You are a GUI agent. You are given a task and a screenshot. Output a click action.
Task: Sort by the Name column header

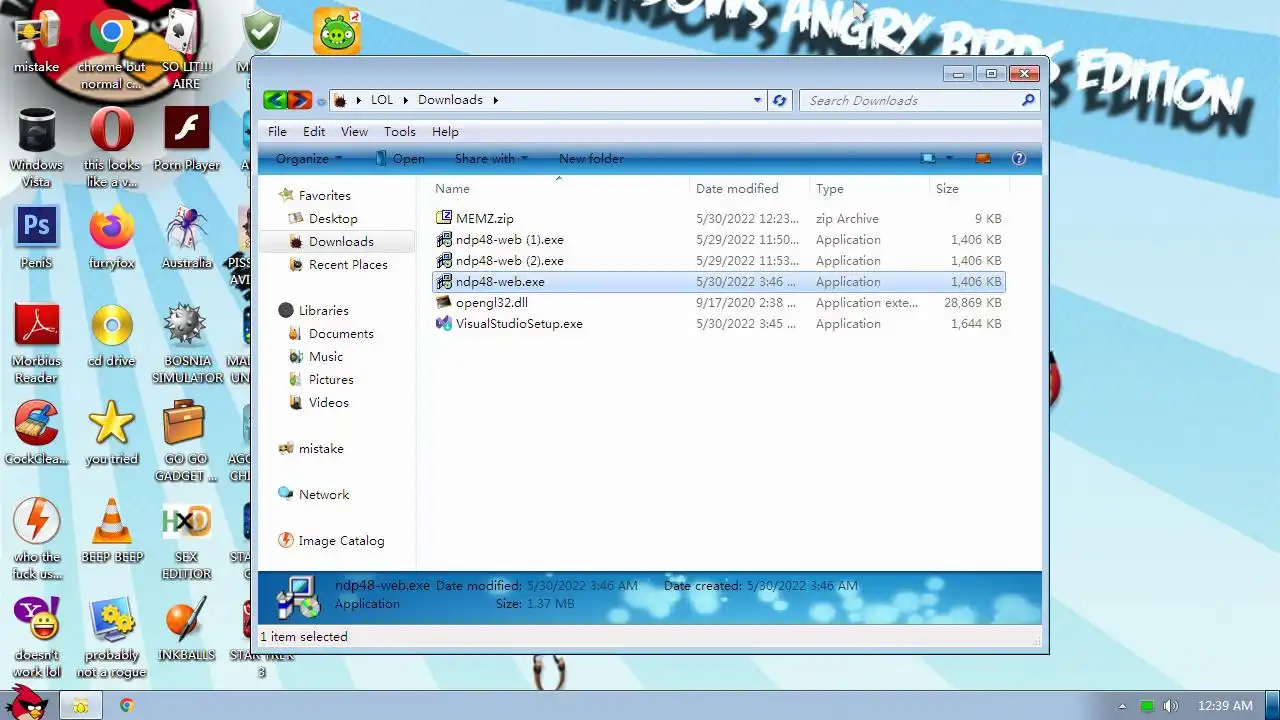(559, 188)
